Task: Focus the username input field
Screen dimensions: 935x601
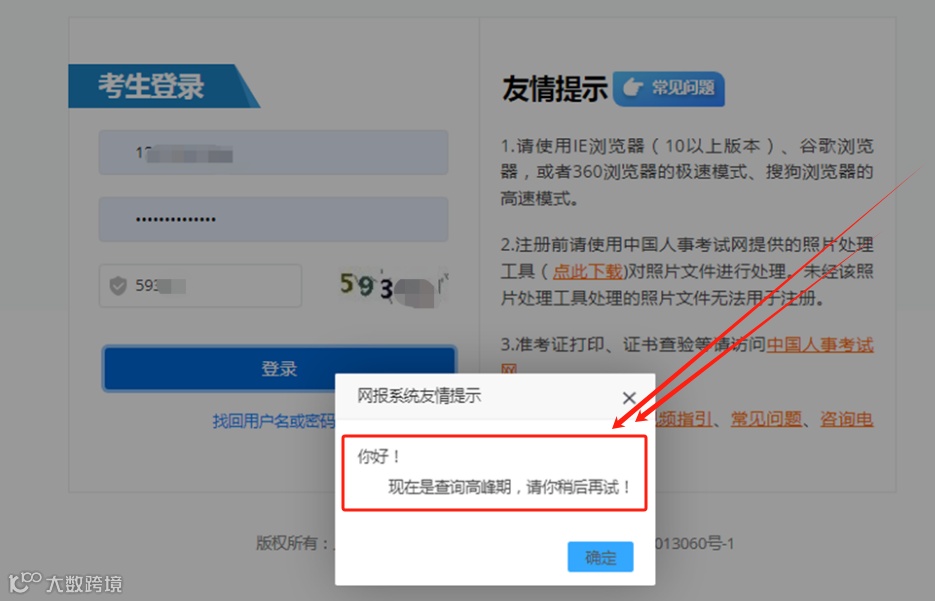Action: 273,153
